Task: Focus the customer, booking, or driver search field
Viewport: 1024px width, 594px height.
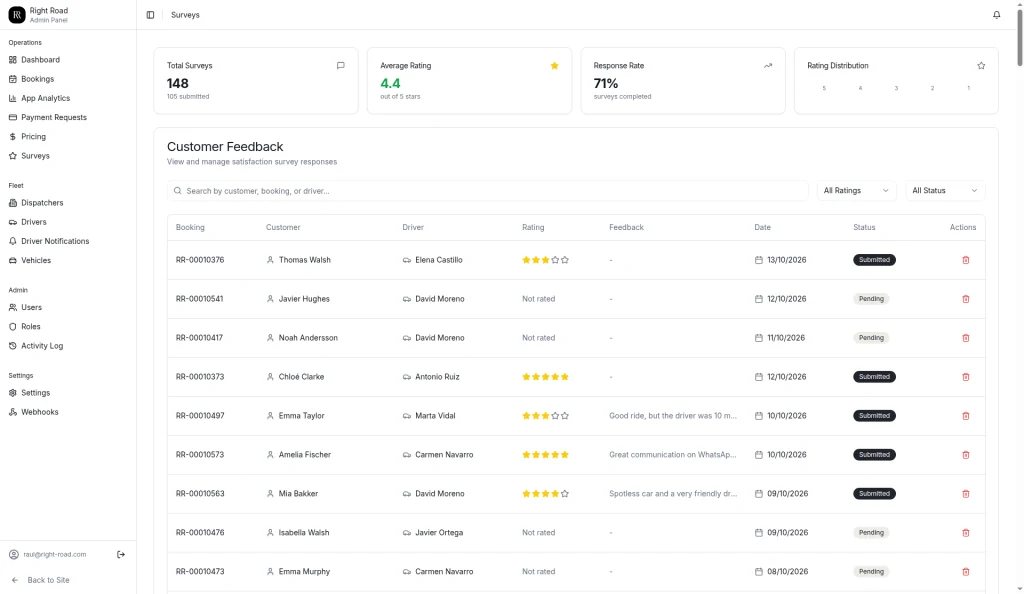Action: [487, 191]
